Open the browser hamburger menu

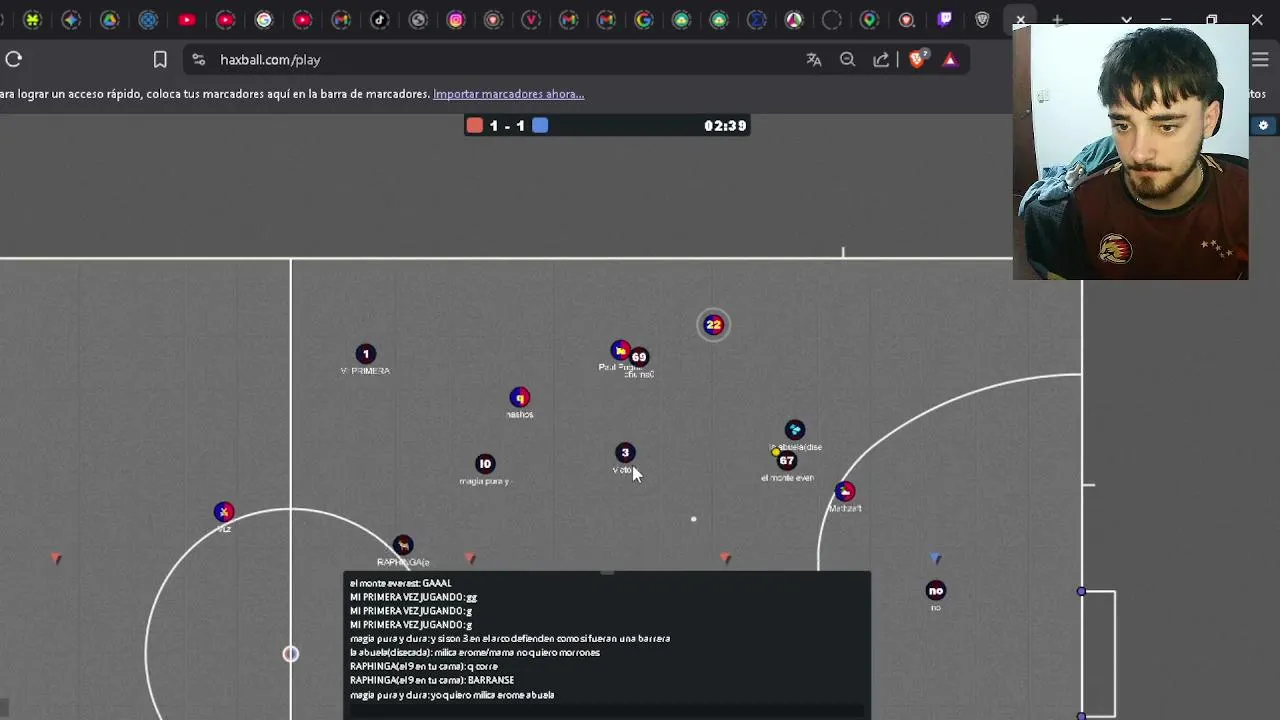pyautogui.click(x=1260, y=60)
